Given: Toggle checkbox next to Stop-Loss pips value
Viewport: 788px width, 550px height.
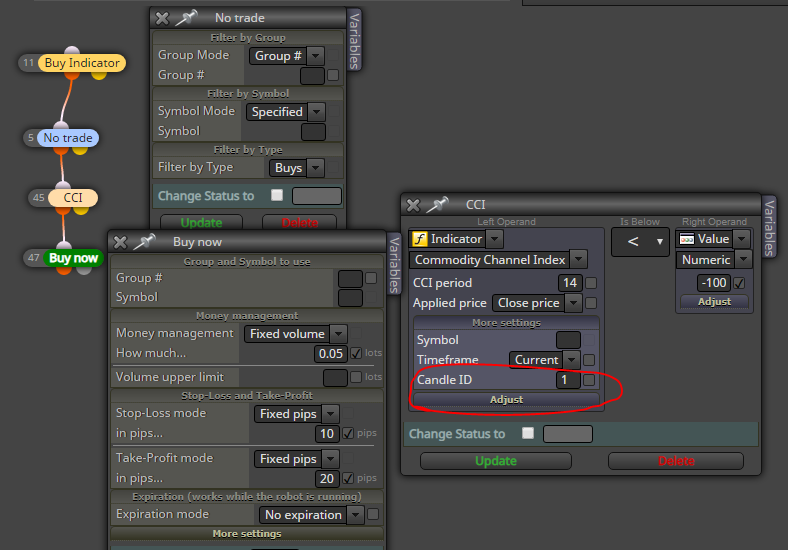Looking at the screenshot, I should (x=348, y=433).
